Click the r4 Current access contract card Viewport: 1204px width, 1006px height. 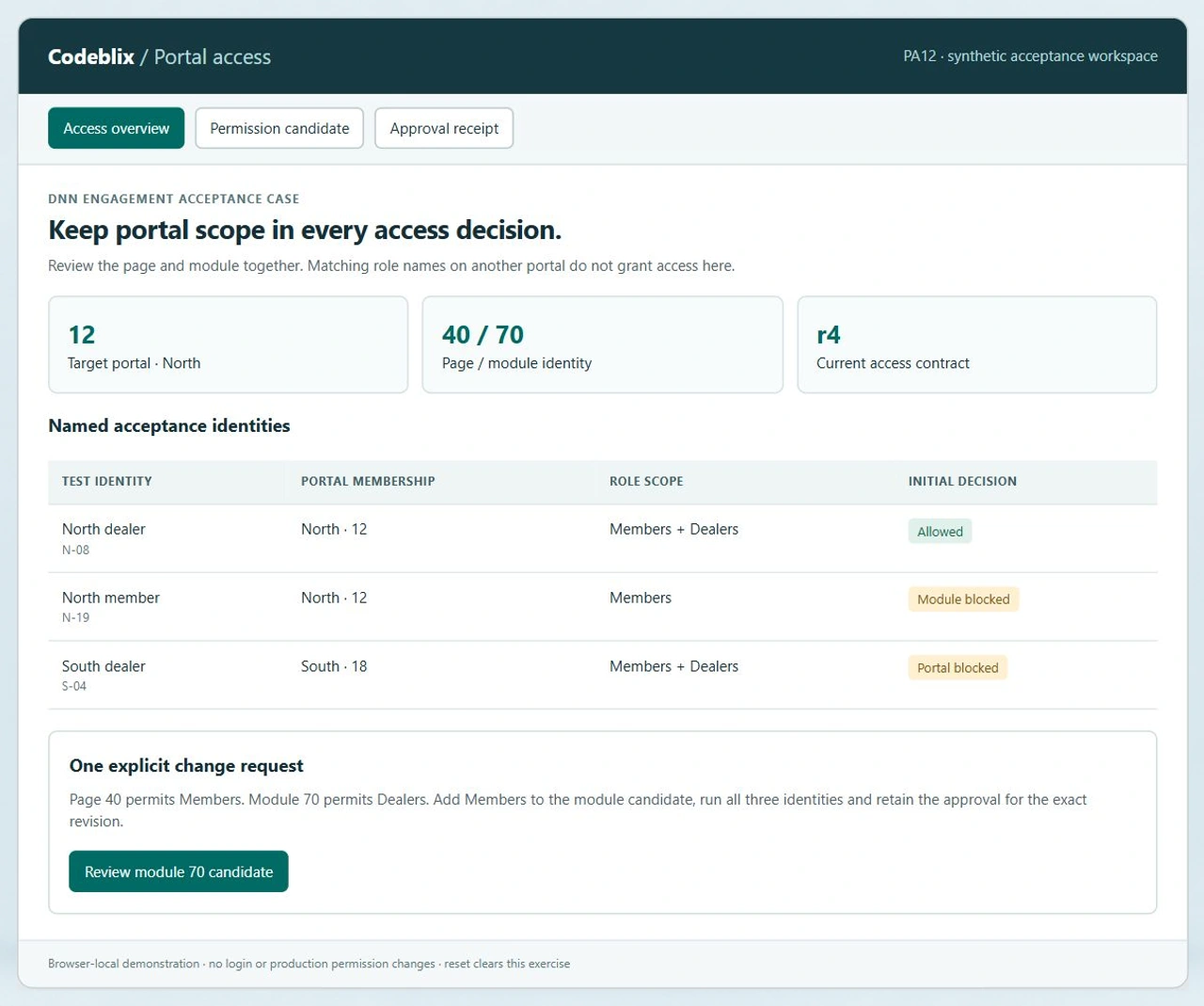(x=976, y=344)
